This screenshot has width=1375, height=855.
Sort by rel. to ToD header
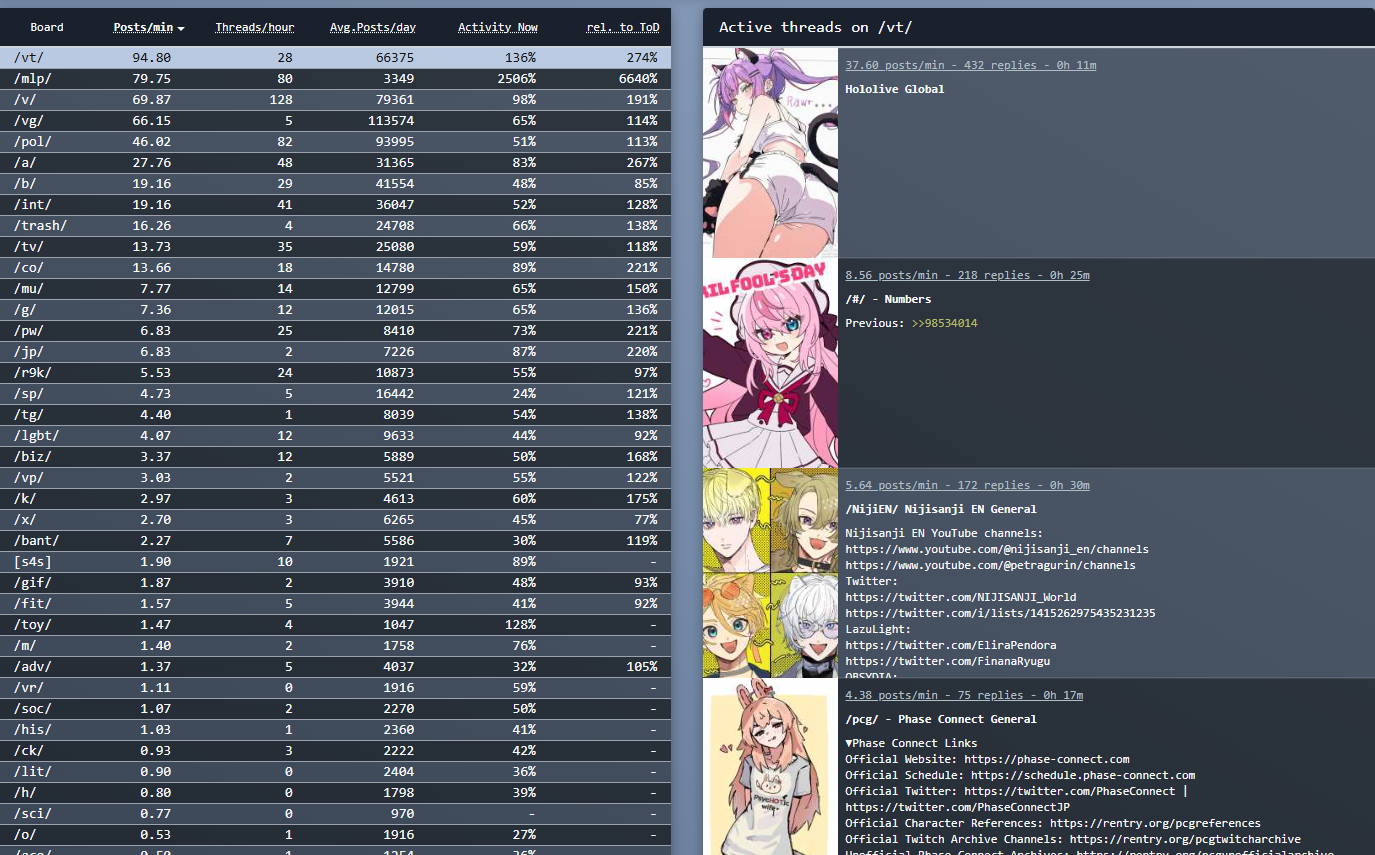[x=623, y=27]
